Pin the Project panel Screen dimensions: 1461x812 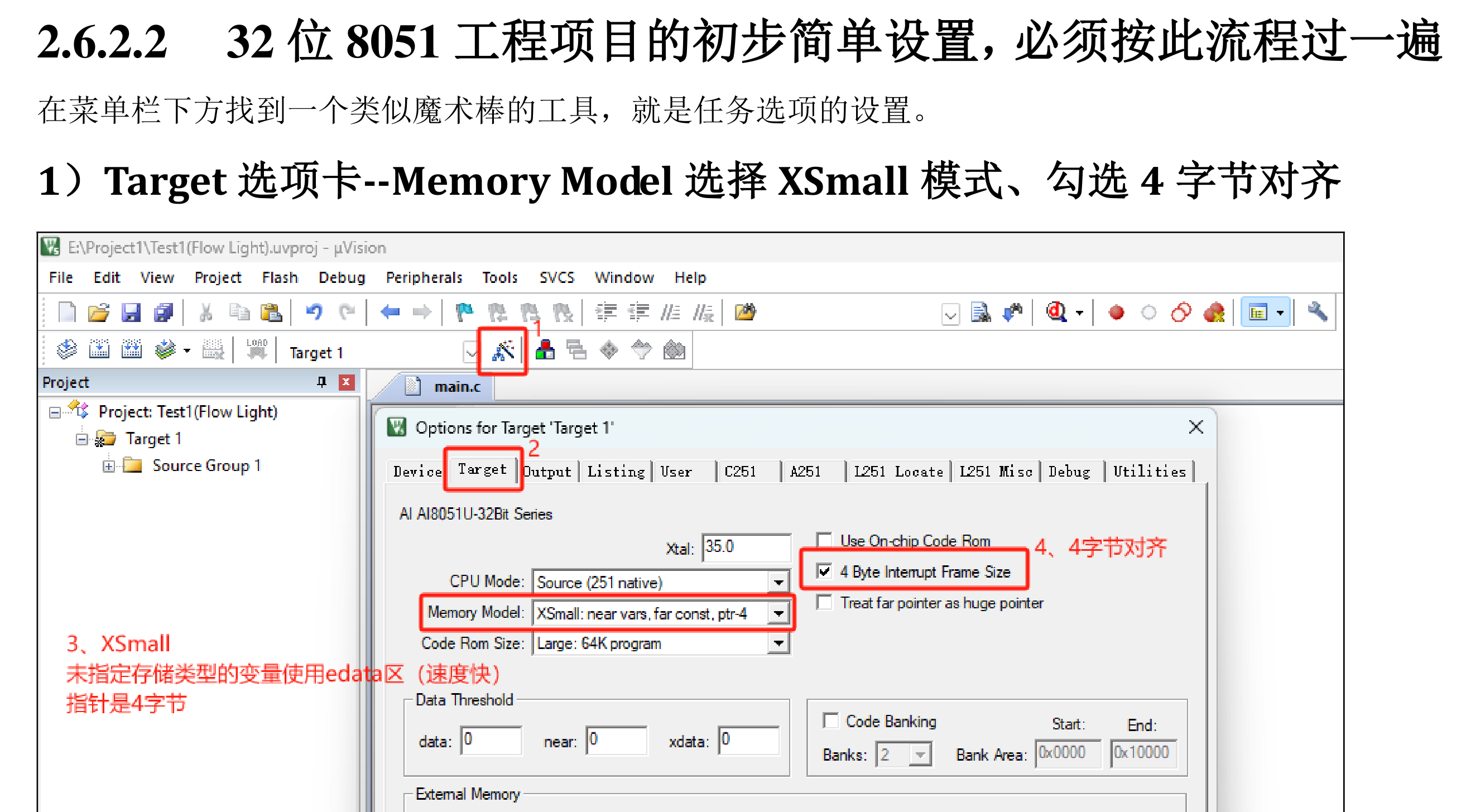[321, 382]
